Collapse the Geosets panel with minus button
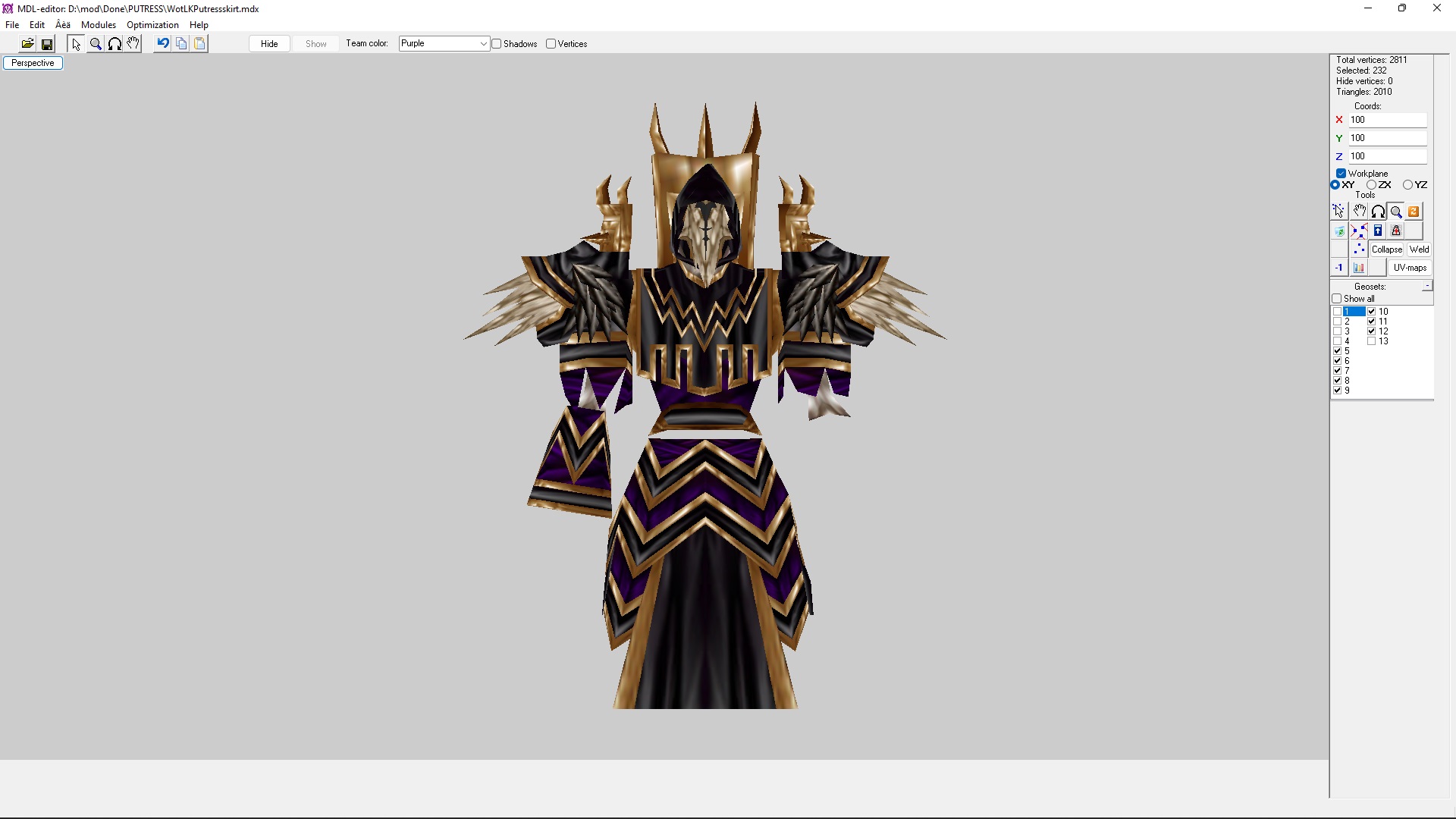 pyautogui.click(x=1427, y=286)
